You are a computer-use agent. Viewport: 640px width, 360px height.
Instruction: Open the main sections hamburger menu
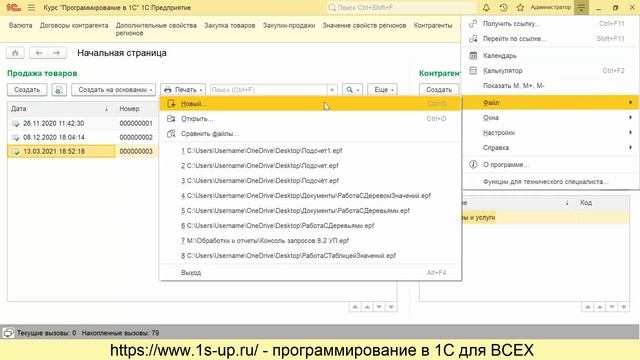pos(31,7)
